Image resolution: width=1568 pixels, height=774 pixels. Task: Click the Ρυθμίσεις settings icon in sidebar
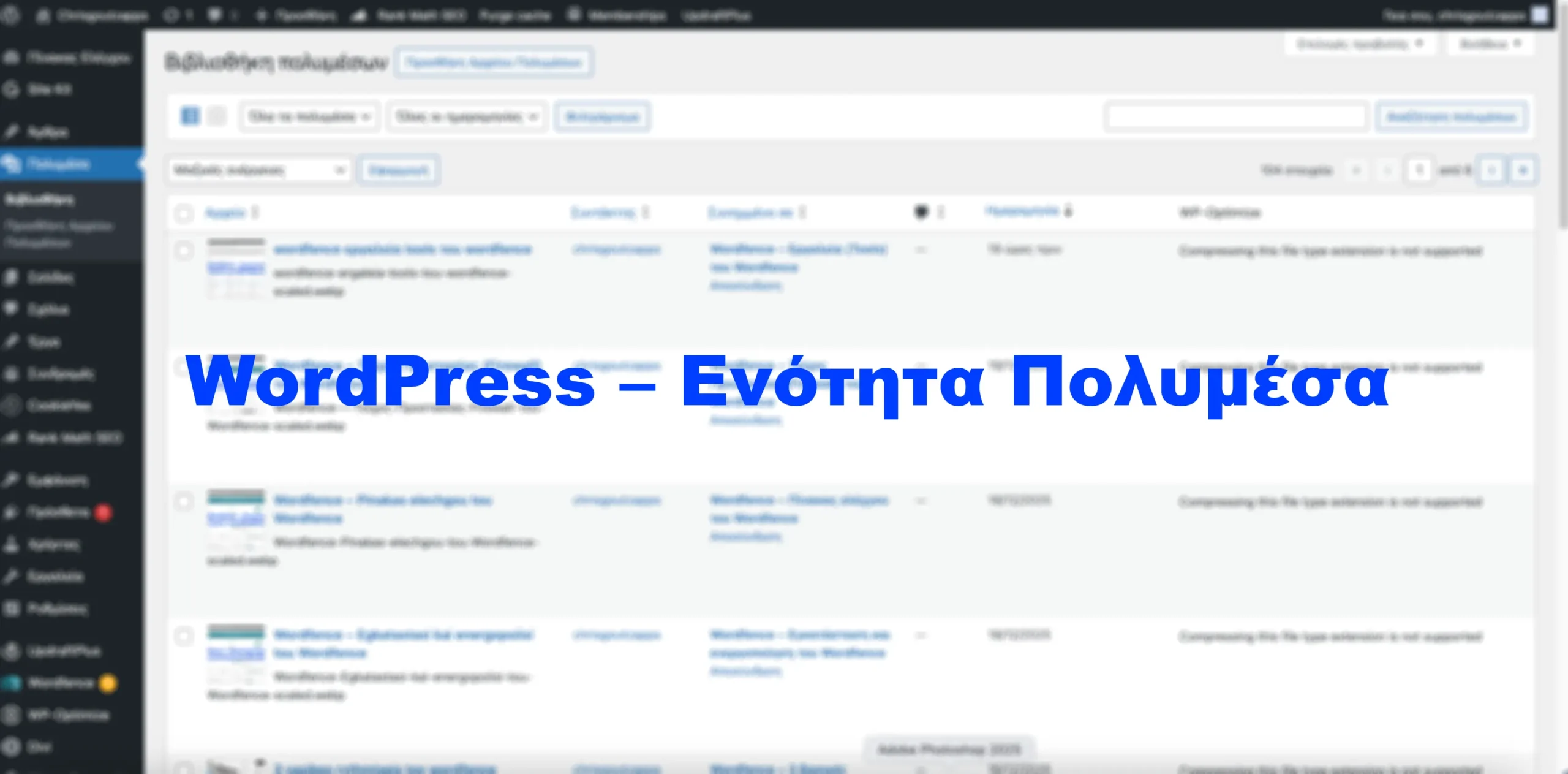[12, 608]
